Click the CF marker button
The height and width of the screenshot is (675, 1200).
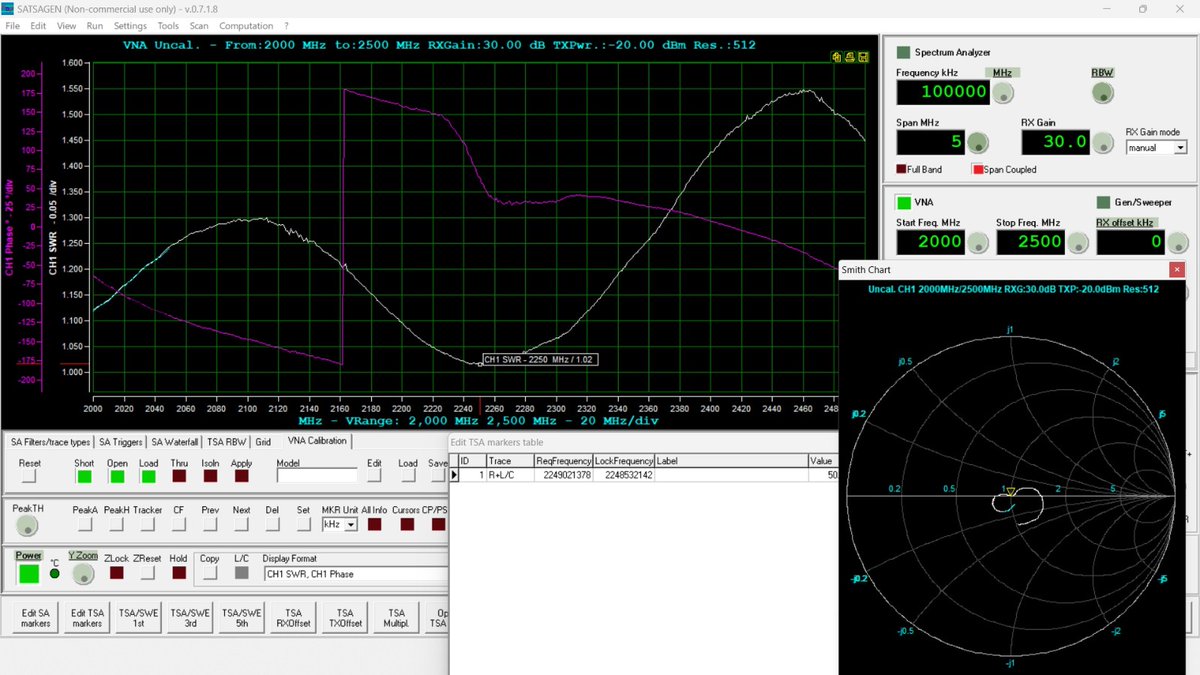179,524
